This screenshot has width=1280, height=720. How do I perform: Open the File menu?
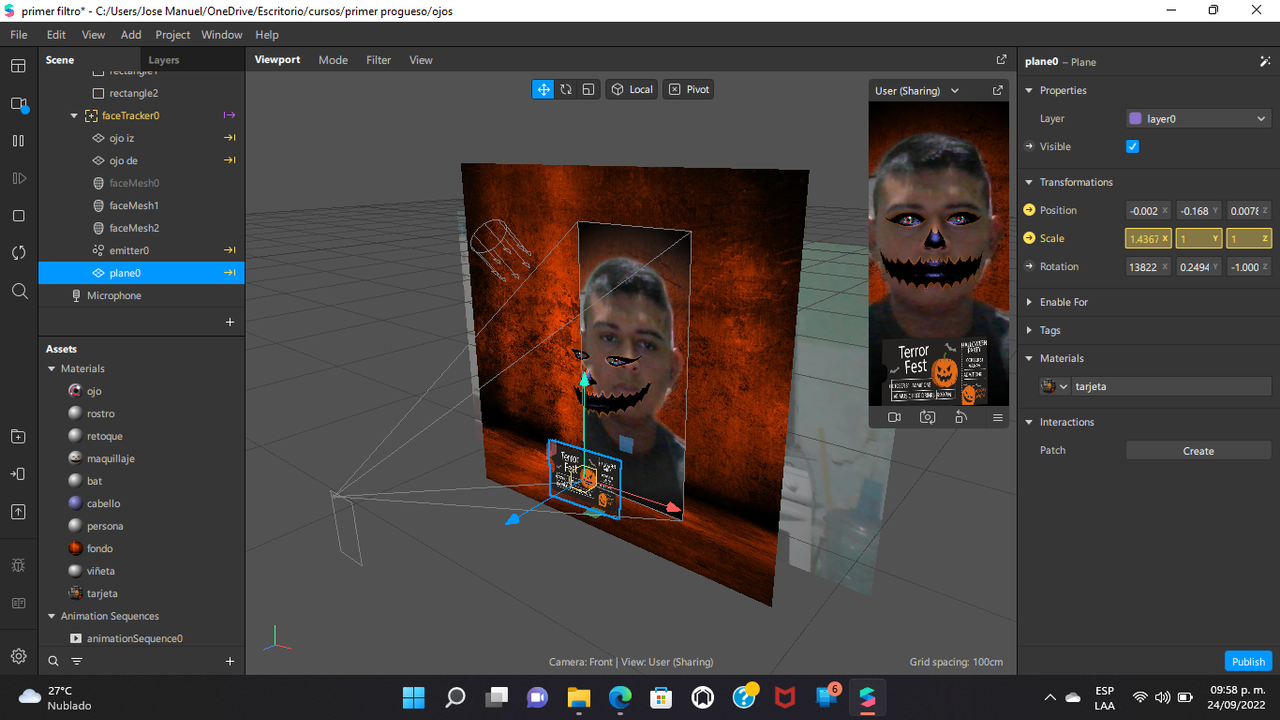[19, 34]
